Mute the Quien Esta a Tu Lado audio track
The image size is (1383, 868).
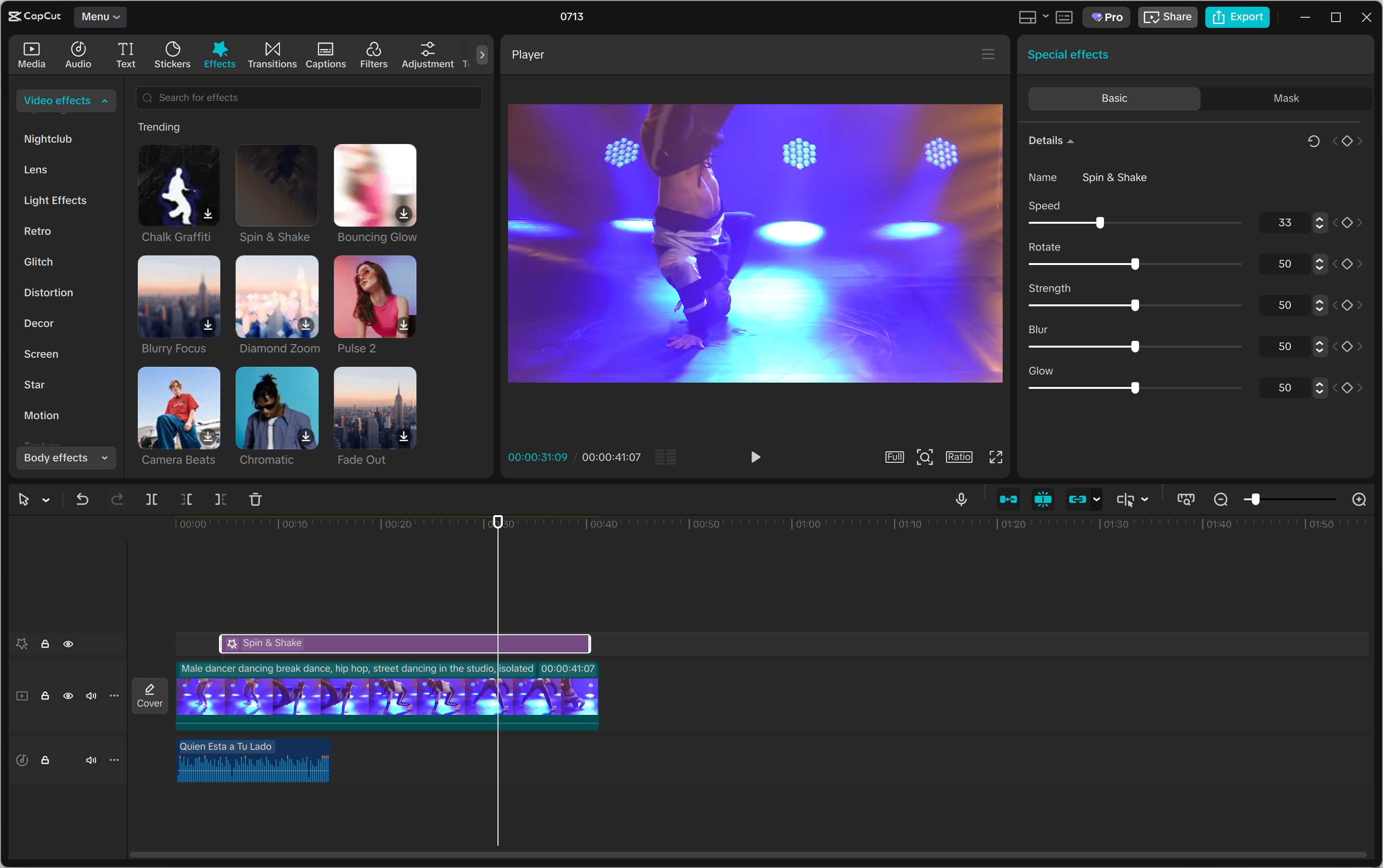pyautogui.click(x=91, y=760)
